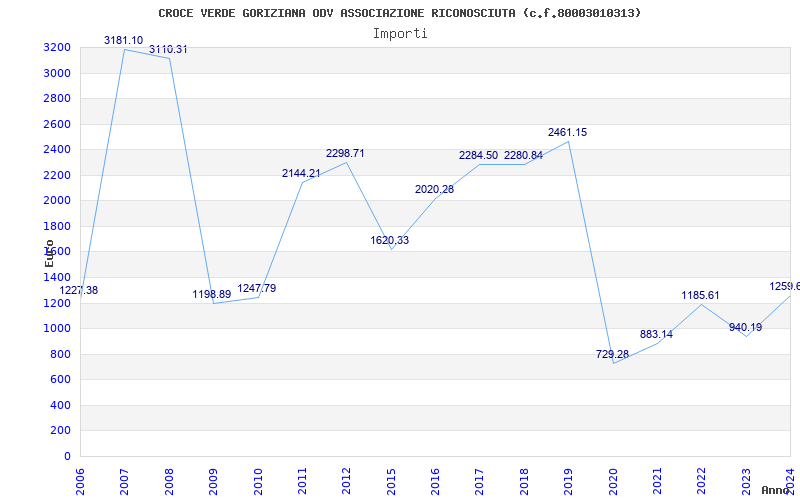Click the 2011 x-axis year label
This screenshot has height=500, width=800.
(x=302, y=481)
